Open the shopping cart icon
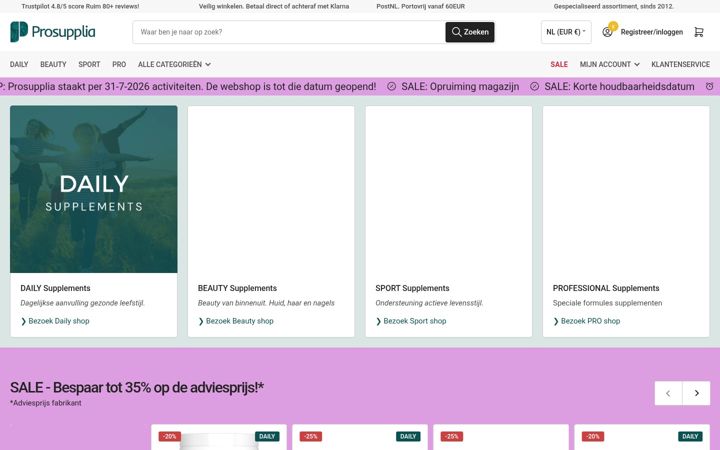This screenshot has width=720, height=450. (x=698, y=32)
